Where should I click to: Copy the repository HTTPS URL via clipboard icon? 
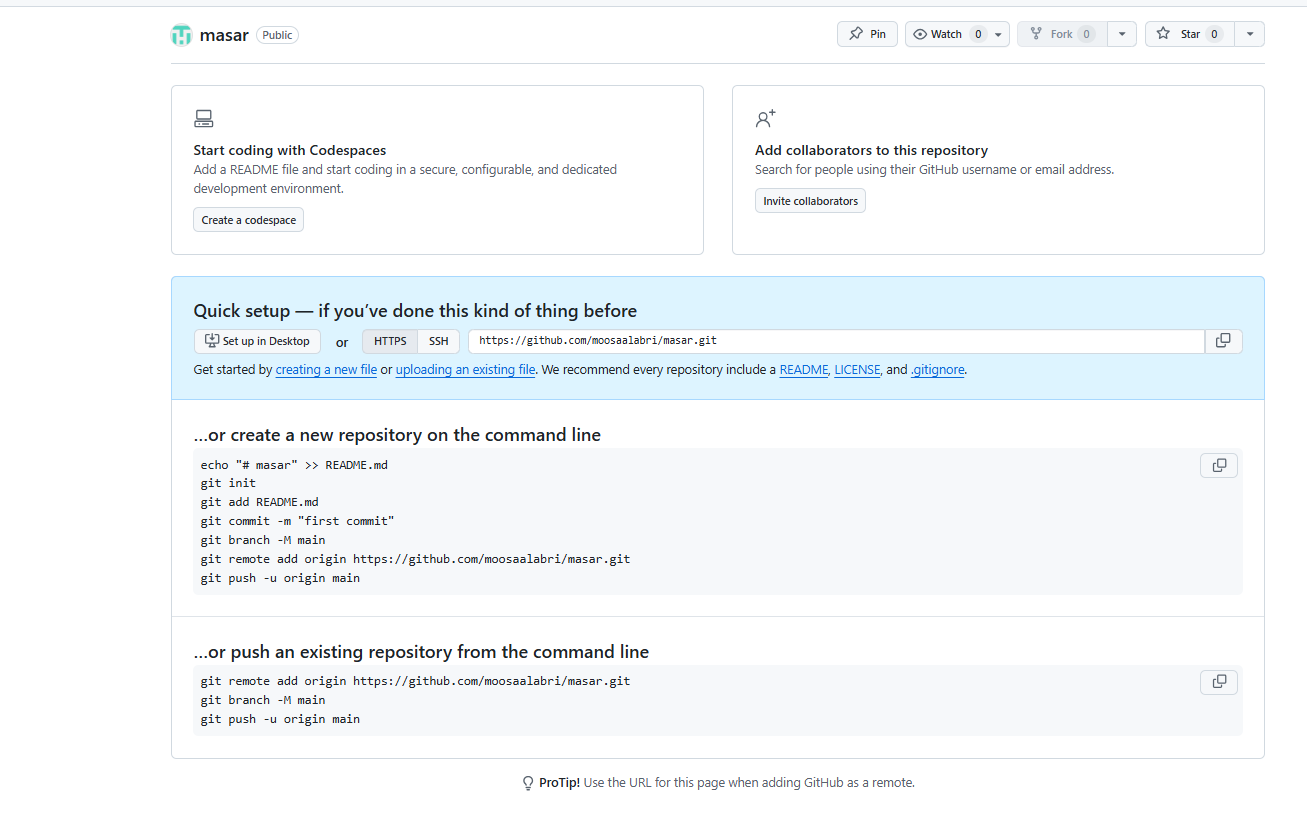coord(1223,341)
